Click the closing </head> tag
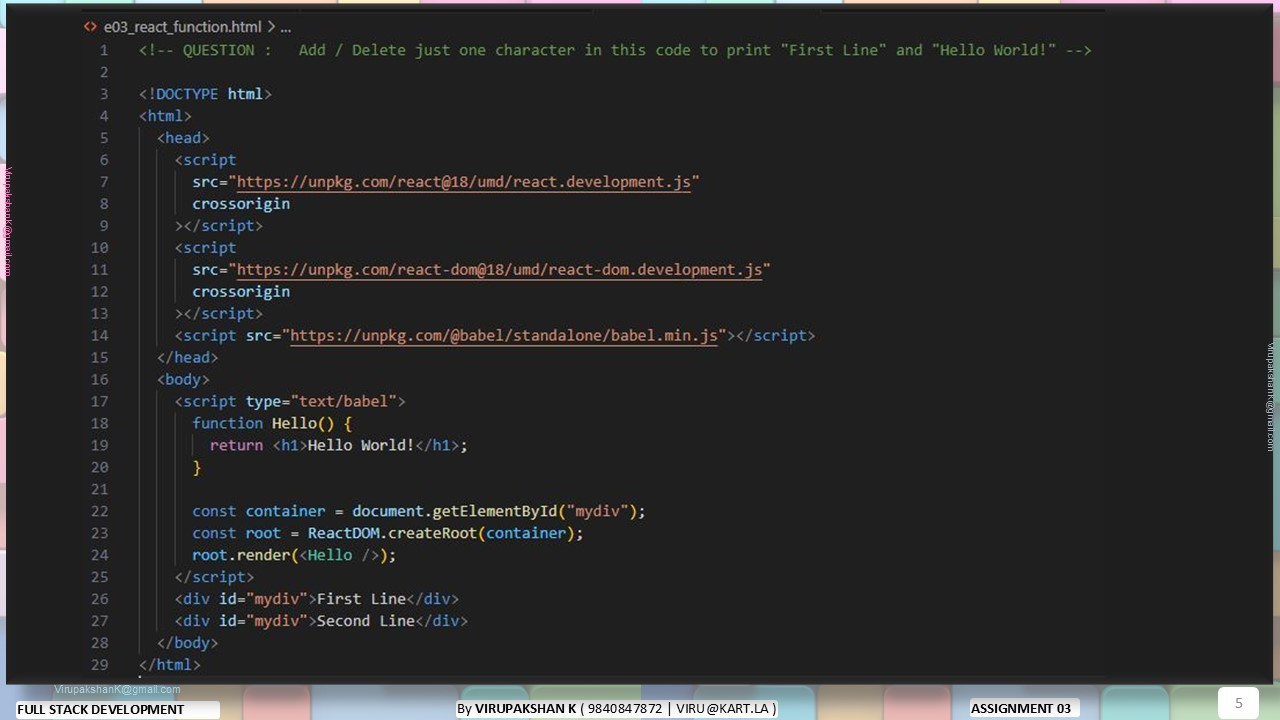The height and width of the screenshot is (720, 1280). point(187,358)
